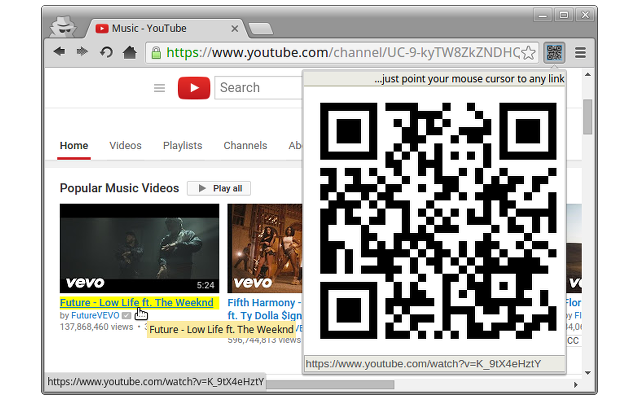Minimize the browser window
Image resolution: width=640 pixels, height=400 pixels.
pos(542,16)
